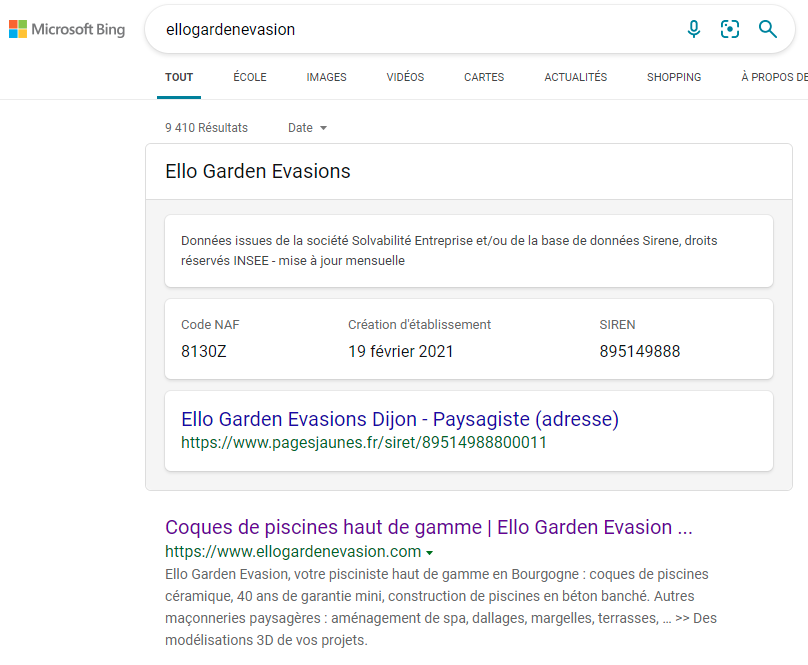Open the SHOPPING tab
Image resolution: width=808 pixels, height=665 pixels.
(674, 77)
